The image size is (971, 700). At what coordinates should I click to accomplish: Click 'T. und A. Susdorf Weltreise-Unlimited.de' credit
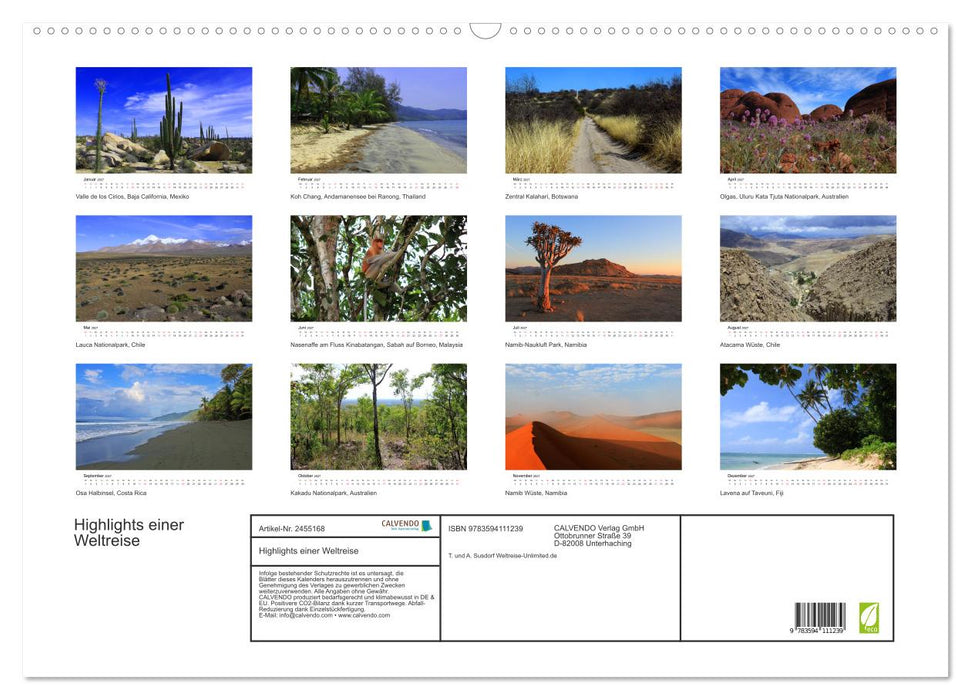pyautogui.click(x=502, y=556)
